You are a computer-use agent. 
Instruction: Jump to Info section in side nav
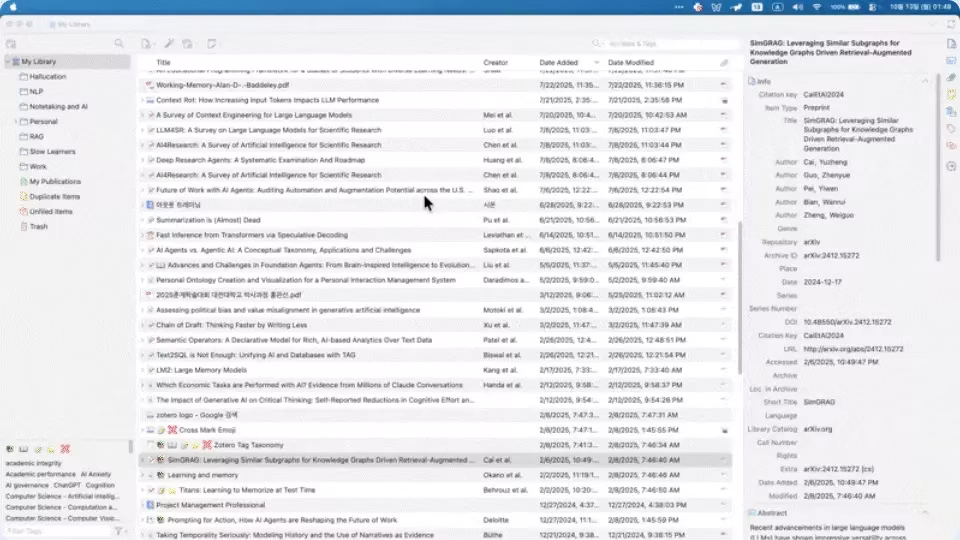click(951, 44)
